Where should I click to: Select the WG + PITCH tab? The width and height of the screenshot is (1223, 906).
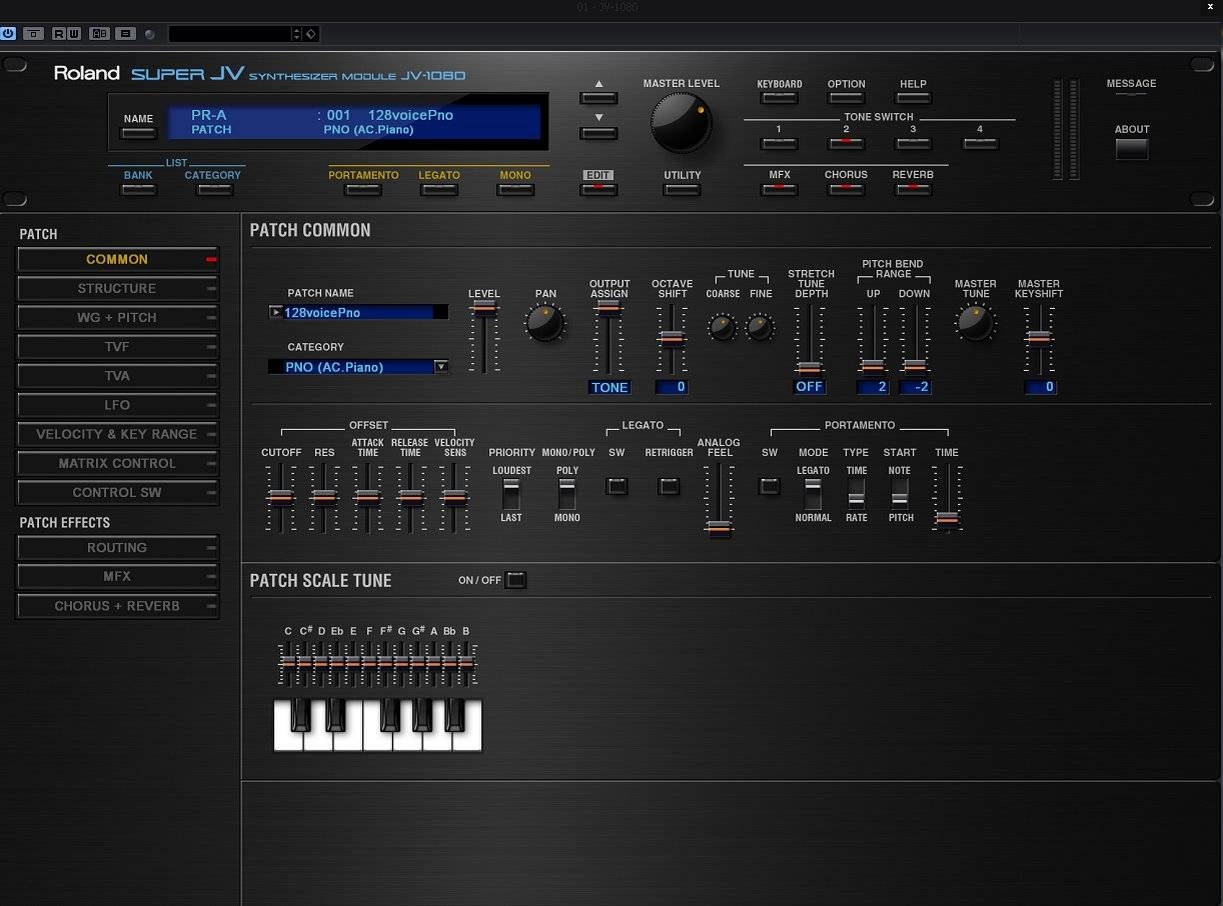[118, 317]
